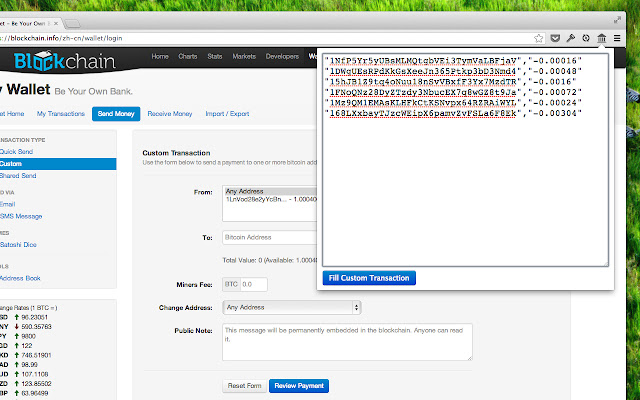Screen dimensions: 640x400
Task: Switch to My Transactions tab
Action: coord(61,114)
